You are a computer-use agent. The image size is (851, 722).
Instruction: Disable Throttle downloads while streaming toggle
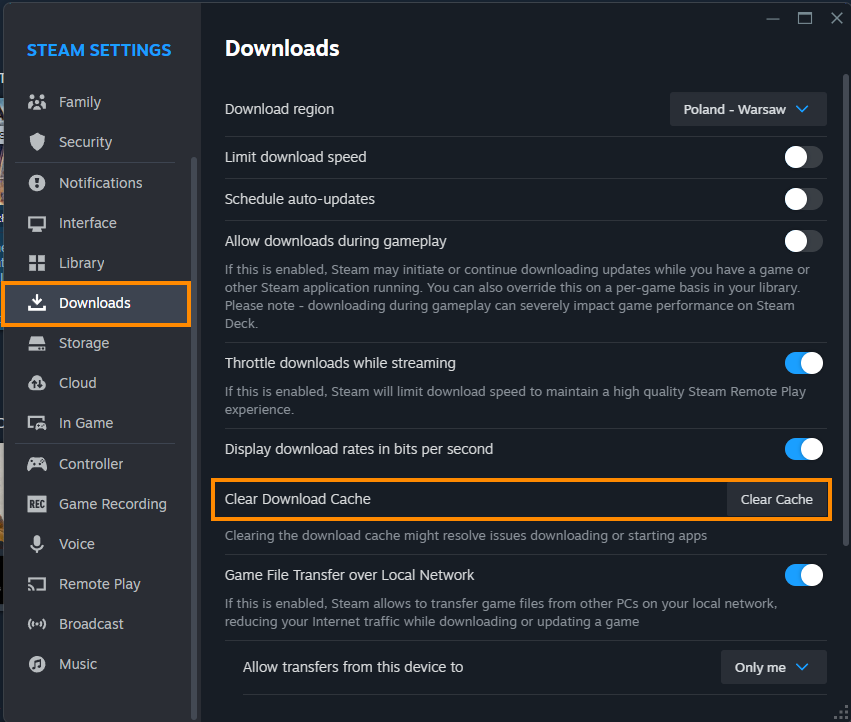(x=803, y=363)
